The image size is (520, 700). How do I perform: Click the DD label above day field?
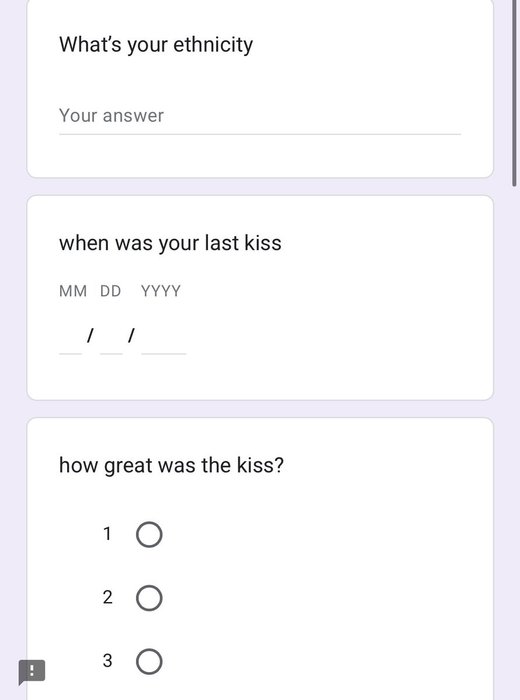point(110,291)
